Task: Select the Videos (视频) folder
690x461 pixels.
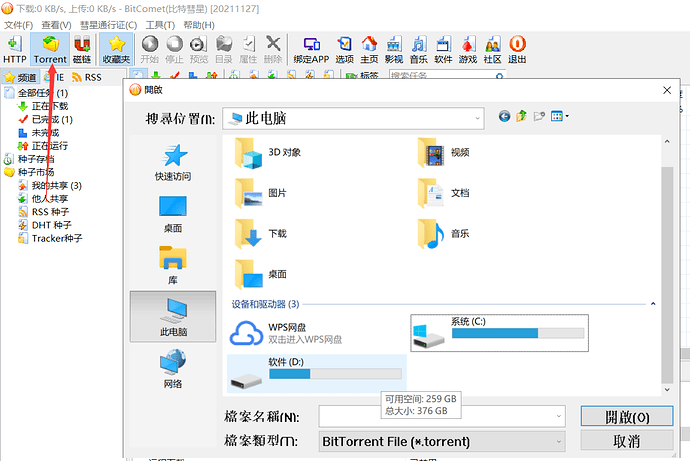Action: point(444,153)
